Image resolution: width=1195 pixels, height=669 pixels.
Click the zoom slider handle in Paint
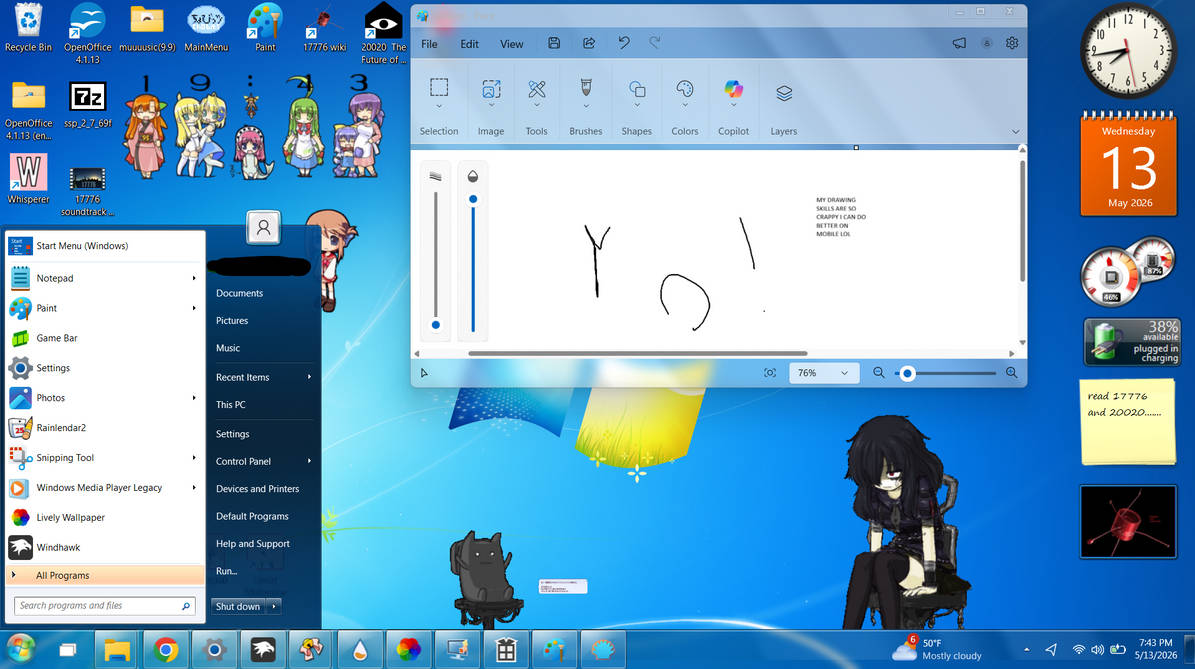907,373
